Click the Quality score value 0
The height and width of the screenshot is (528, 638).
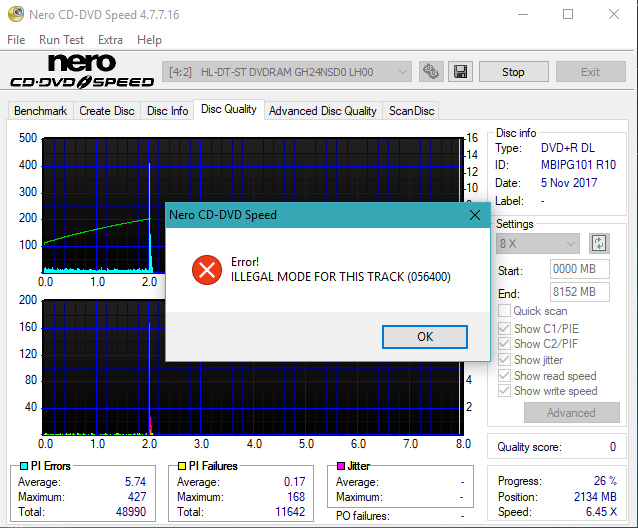click(x=613, y=447)
